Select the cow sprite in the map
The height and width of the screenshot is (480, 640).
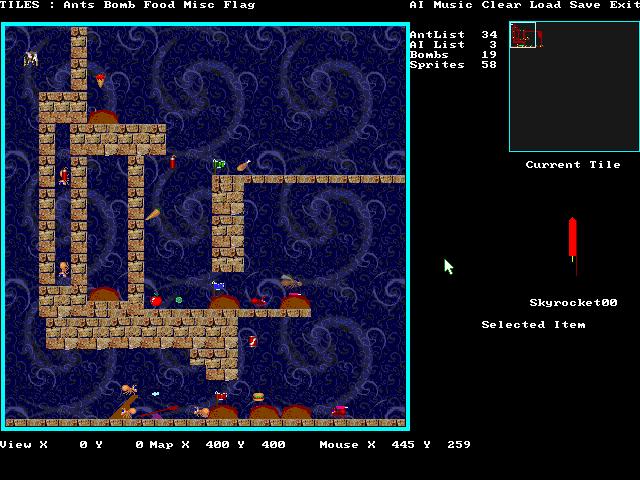click(31, 59)
